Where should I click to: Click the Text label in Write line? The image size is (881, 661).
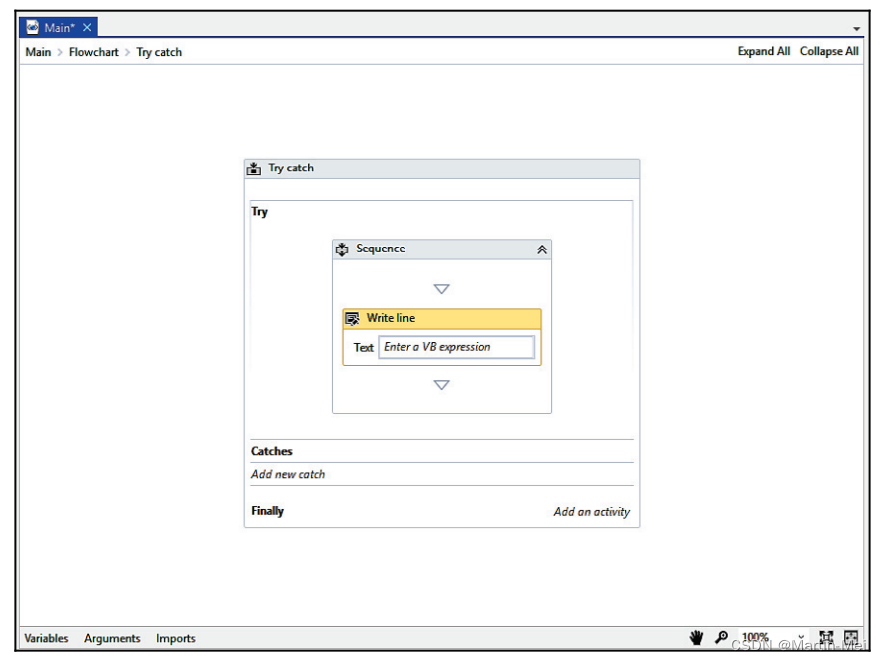pos(363,347)
